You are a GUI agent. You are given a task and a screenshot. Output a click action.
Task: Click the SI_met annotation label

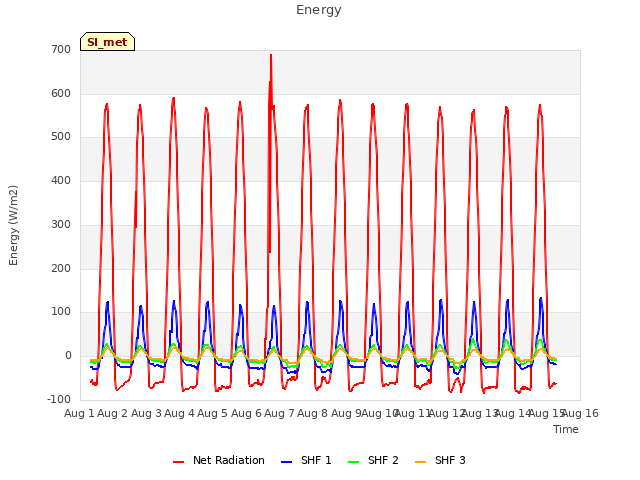tap(107, 42)
